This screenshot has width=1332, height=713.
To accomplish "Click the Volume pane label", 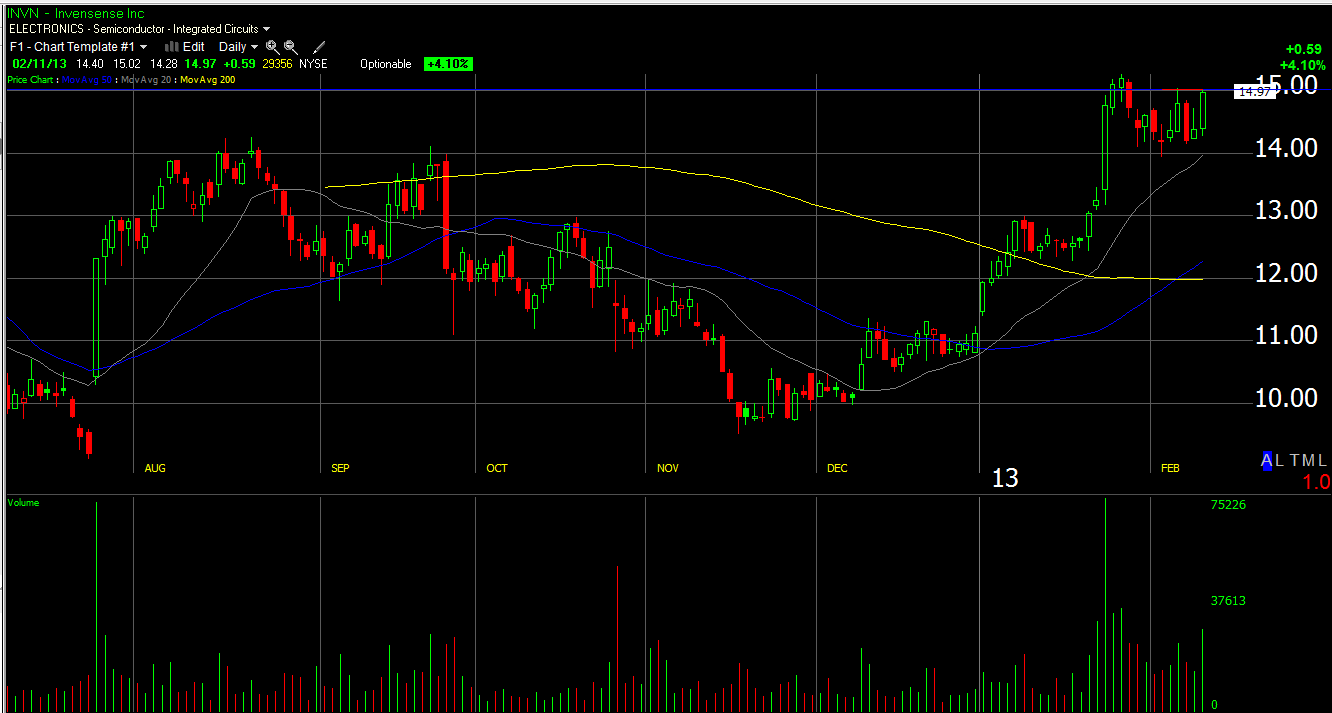I will click(x=23, y=503).
